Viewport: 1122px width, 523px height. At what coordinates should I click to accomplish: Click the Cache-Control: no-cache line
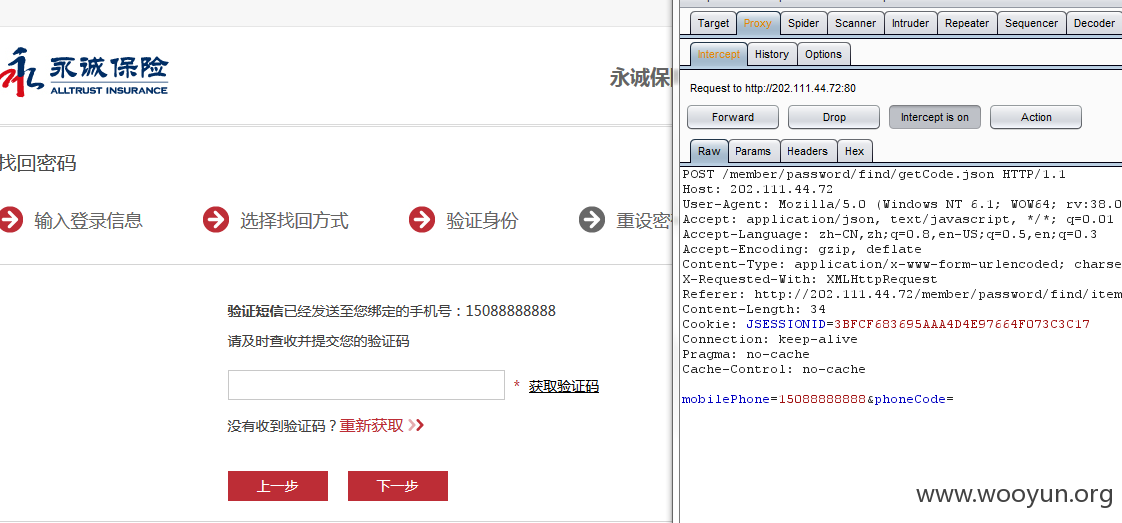click(x=774, y=369)
